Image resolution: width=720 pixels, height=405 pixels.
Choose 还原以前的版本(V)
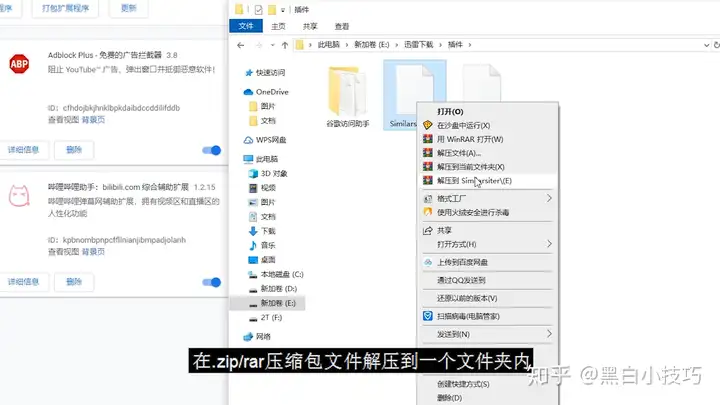[x=487, y=298]
